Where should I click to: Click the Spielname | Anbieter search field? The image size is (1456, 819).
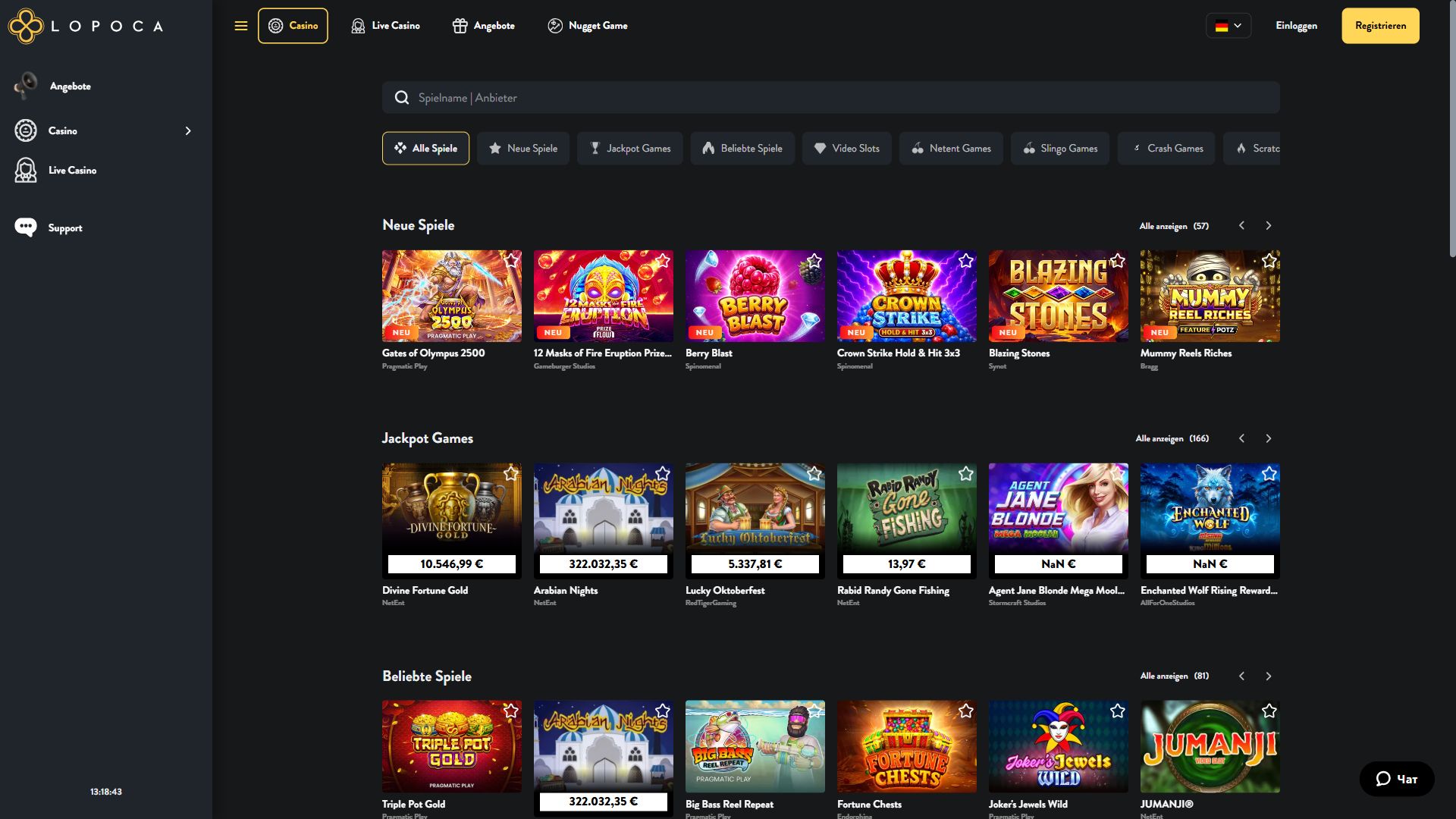point(831,97)
